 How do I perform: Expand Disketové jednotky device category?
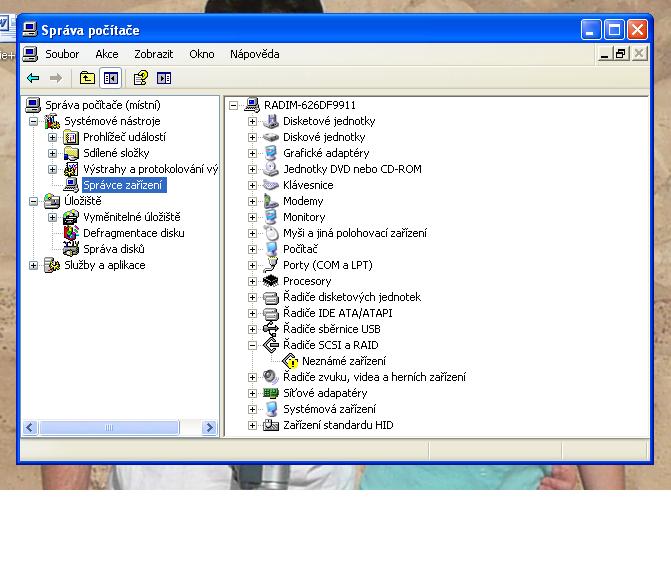tap(252, 122)
